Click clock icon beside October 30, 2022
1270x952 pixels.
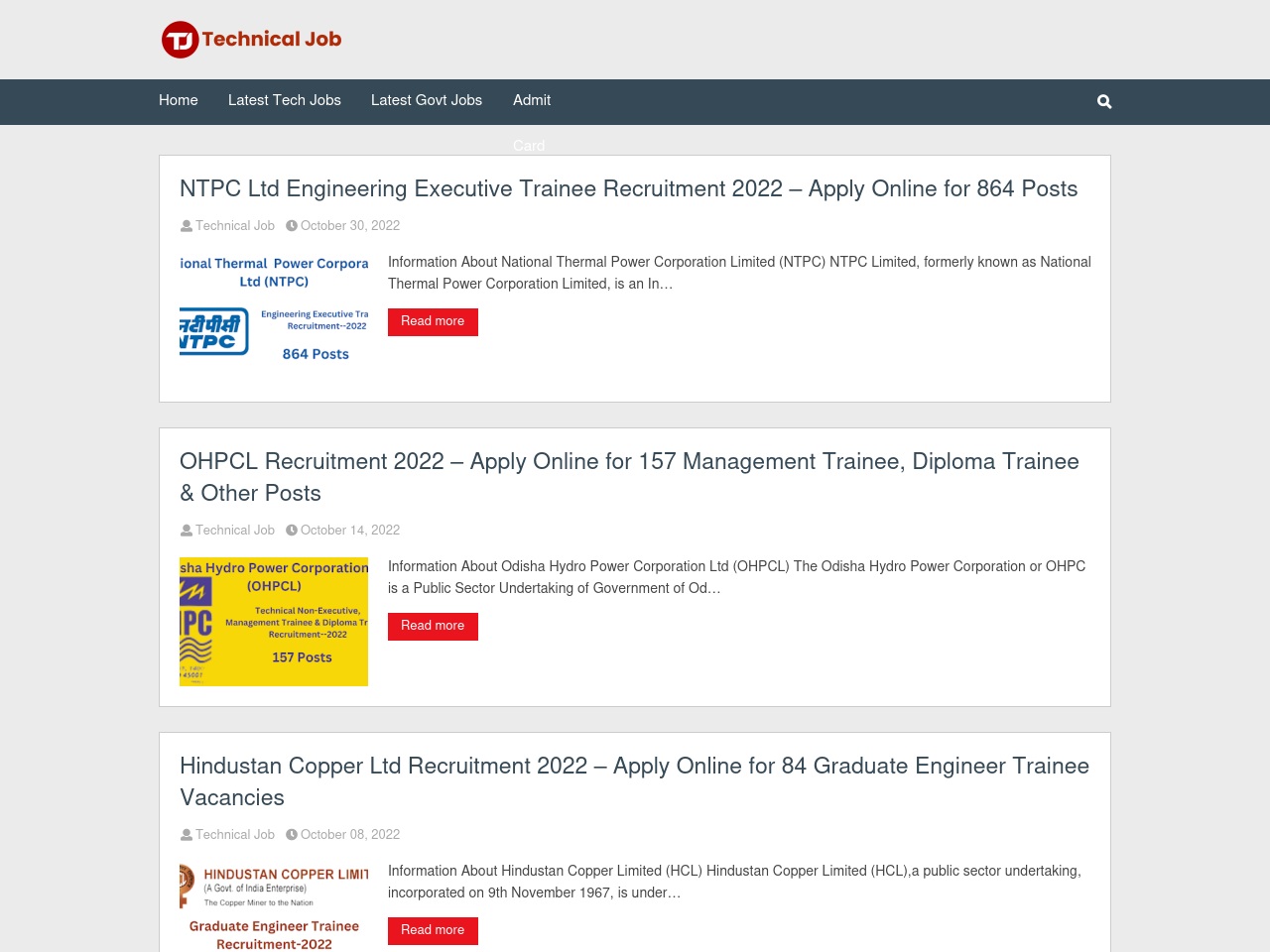tap(292, 226)
